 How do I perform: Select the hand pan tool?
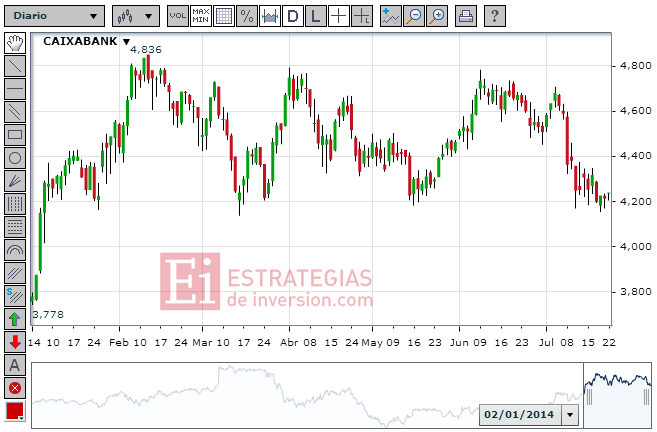click(15, 43)
